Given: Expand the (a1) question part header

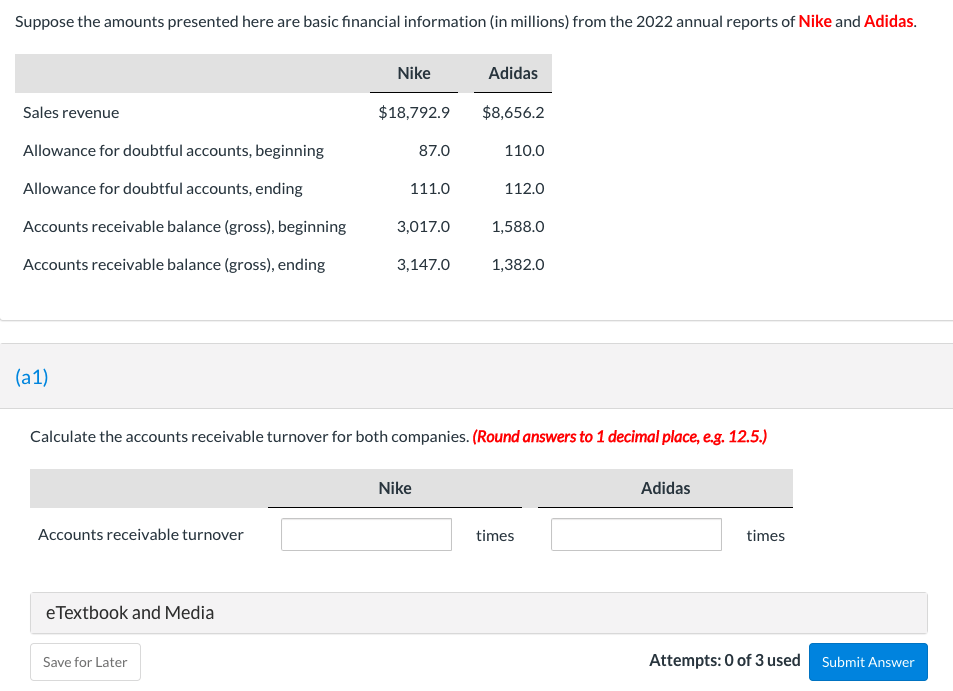Looking at the screenshot, I should click(x=29, y=378).
